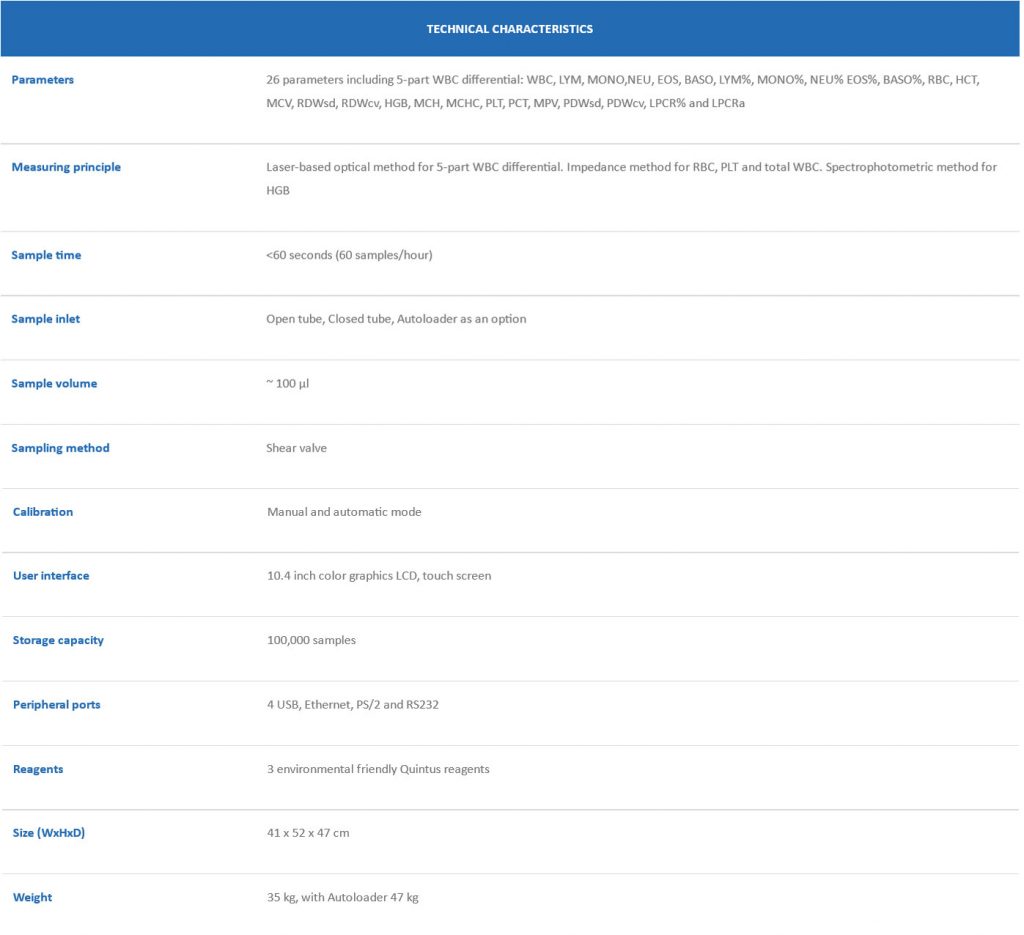
Task: Select the Sample inlet label
Action: coord(46,319)
